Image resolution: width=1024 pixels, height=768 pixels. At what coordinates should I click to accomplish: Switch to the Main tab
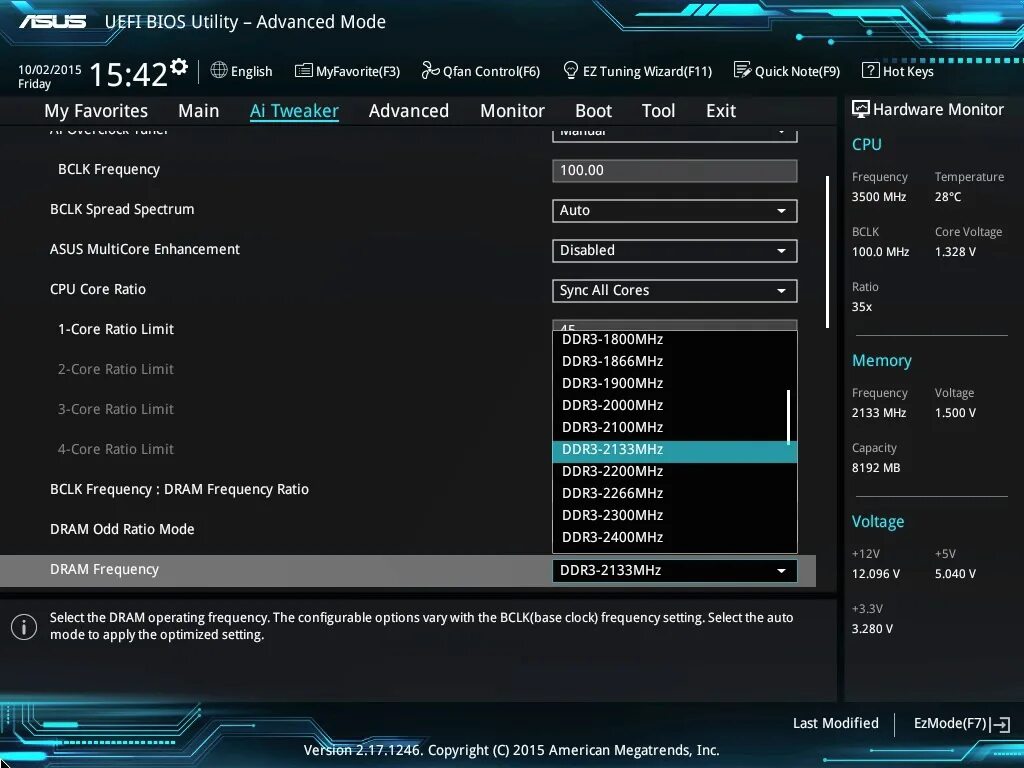click(199, 110)
